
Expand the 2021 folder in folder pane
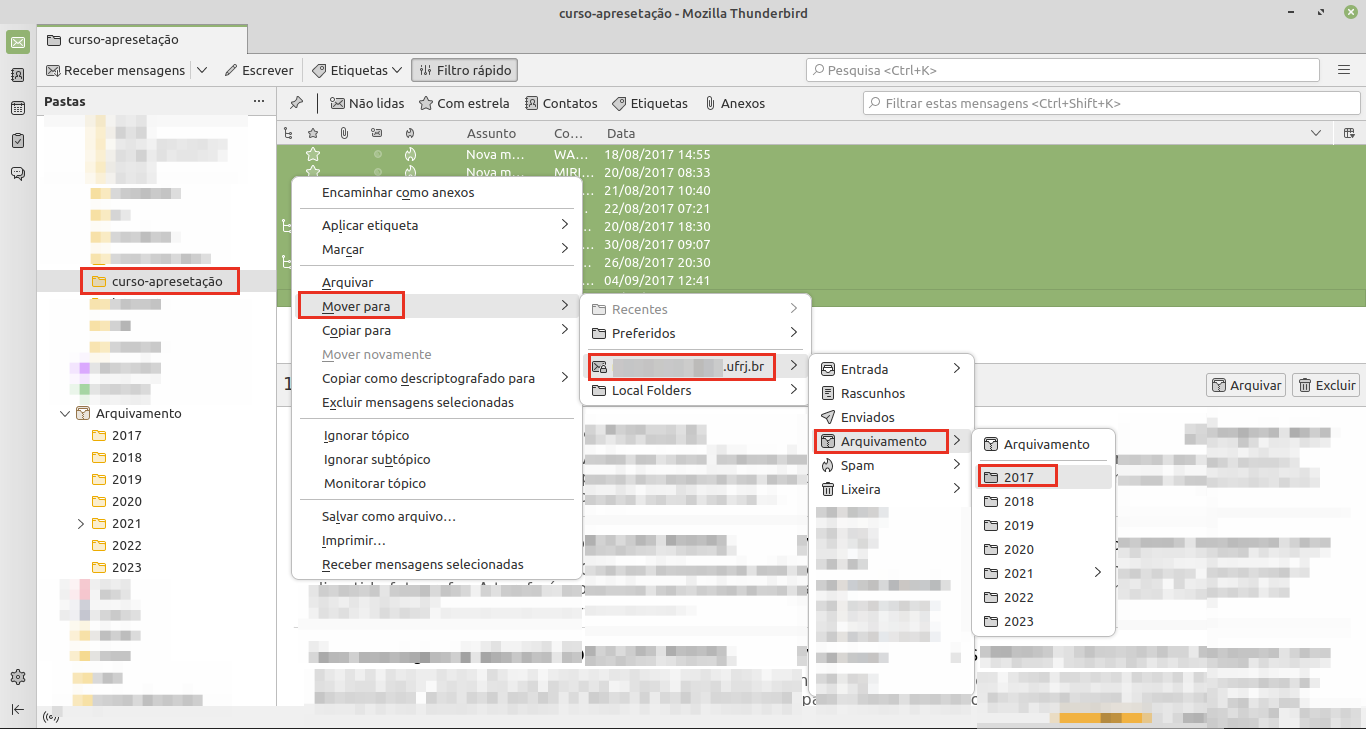(x=81, y=523)
